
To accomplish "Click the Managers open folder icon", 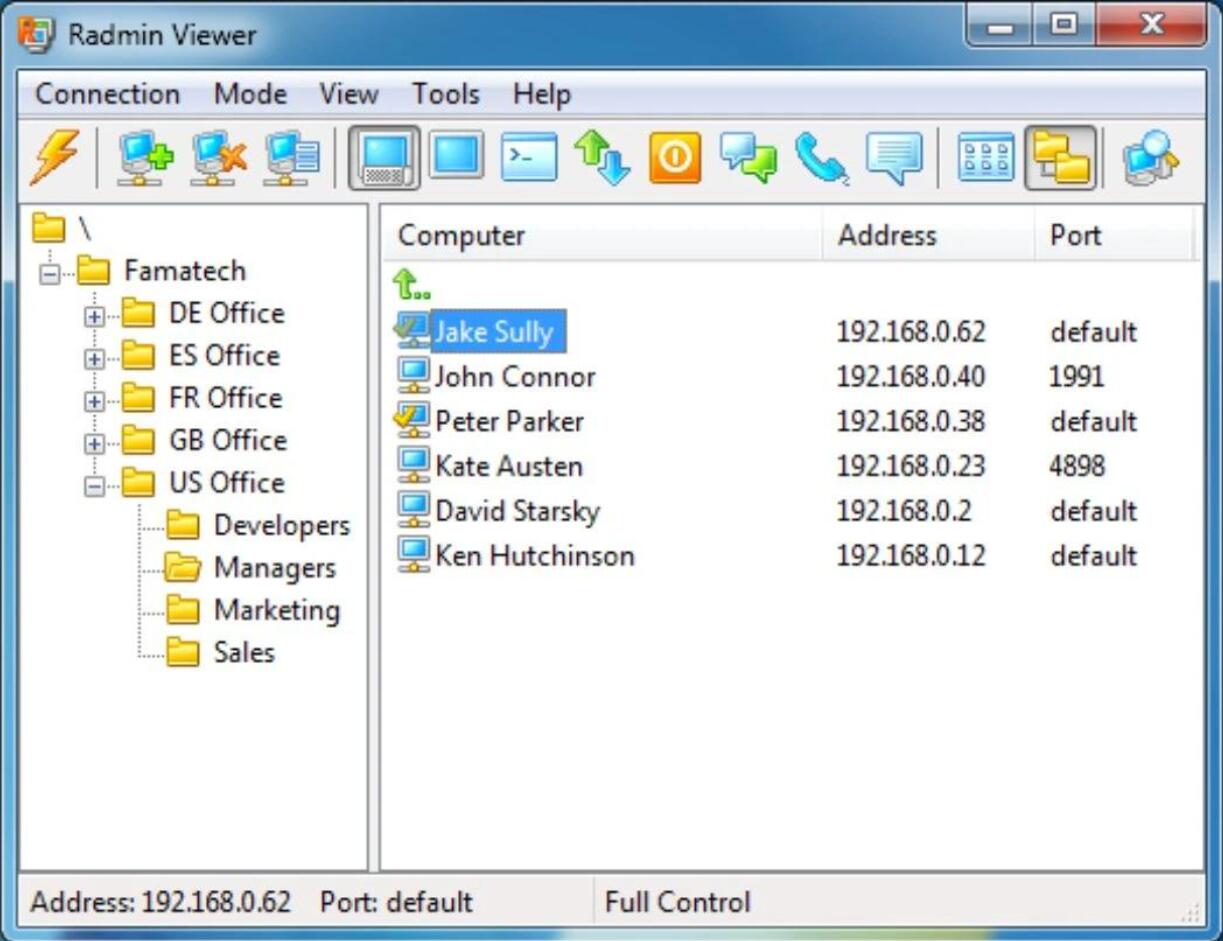I will click(x=183, y=567).
